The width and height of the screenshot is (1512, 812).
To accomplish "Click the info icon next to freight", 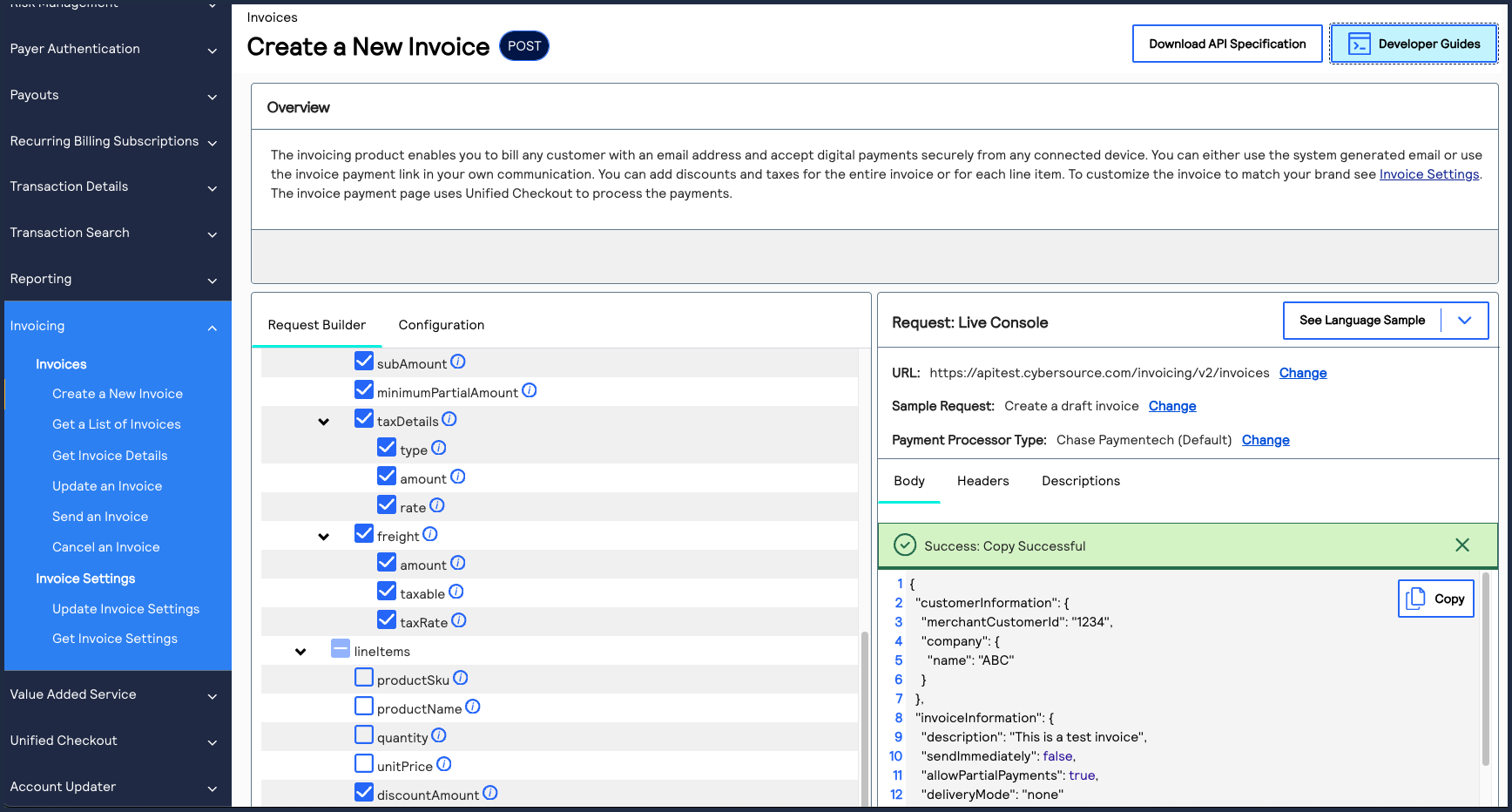I will coord(429,533).
